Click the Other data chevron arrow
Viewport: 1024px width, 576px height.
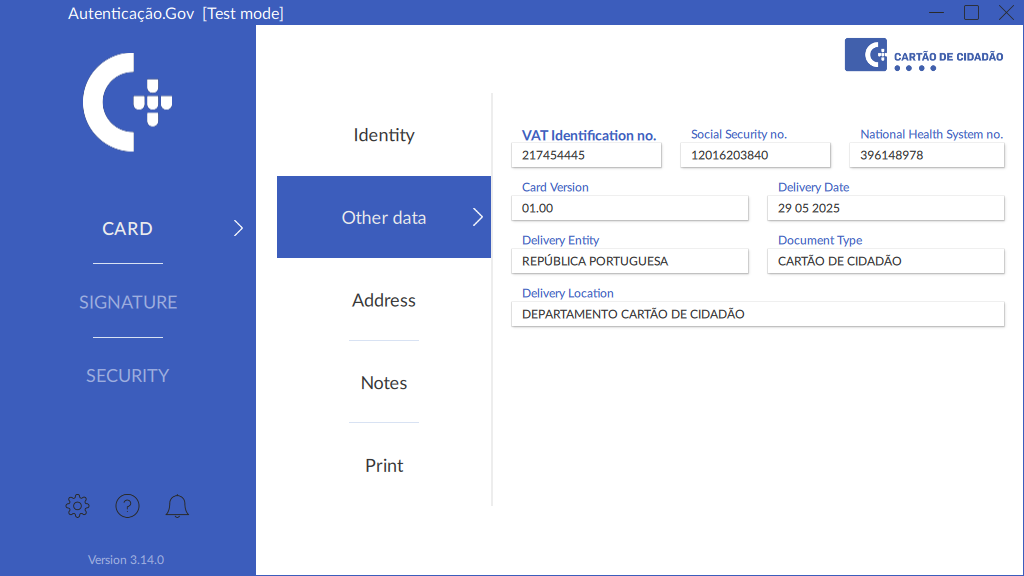pyautogui.click(x=477, y=217)
